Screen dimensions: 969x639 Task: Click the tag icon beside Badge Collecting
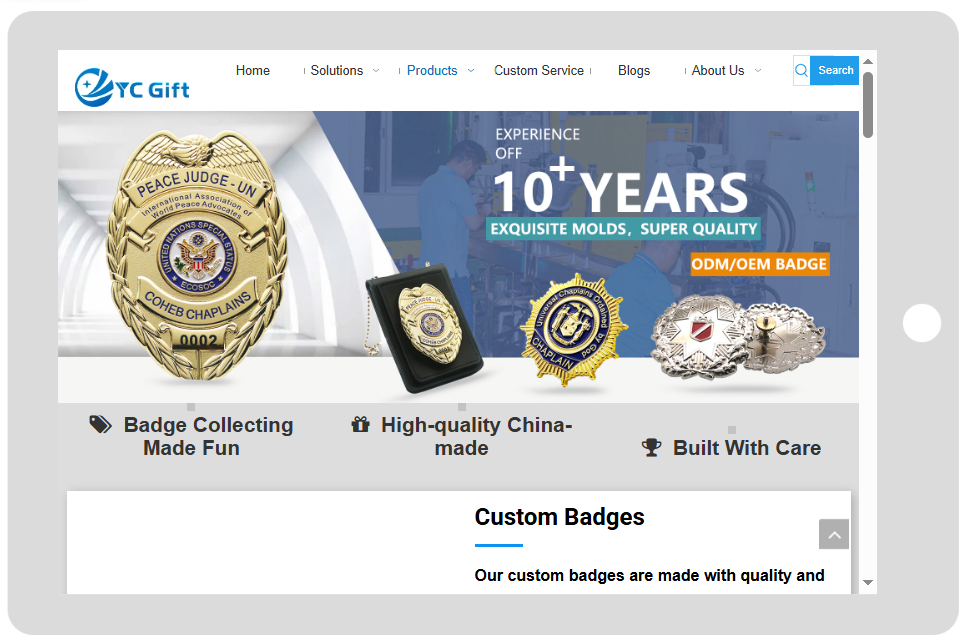pyautogui.click(x=101, y=425)
